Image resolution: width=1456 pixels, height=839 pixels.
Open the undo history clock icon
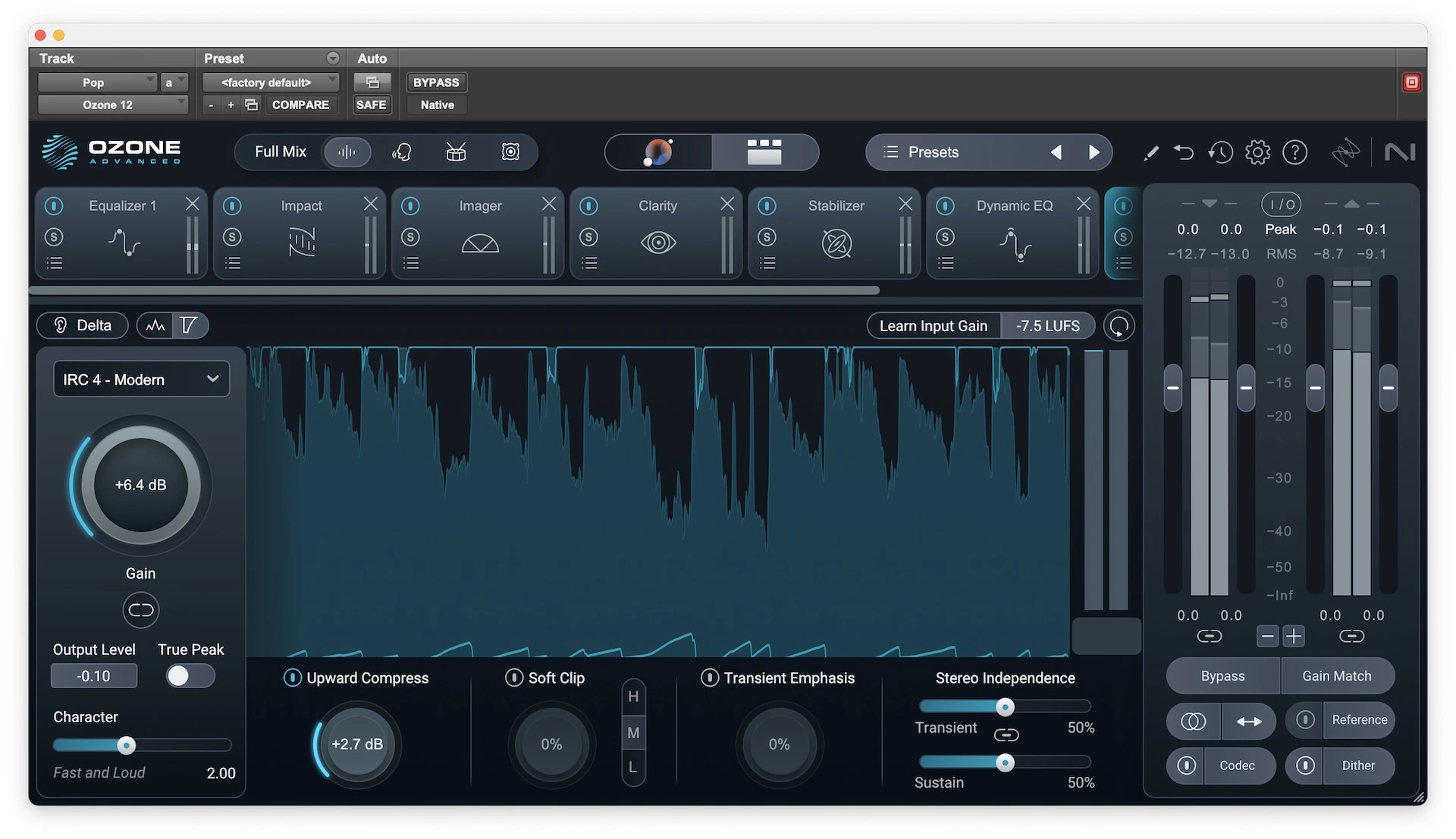[x=1220, y=152]
